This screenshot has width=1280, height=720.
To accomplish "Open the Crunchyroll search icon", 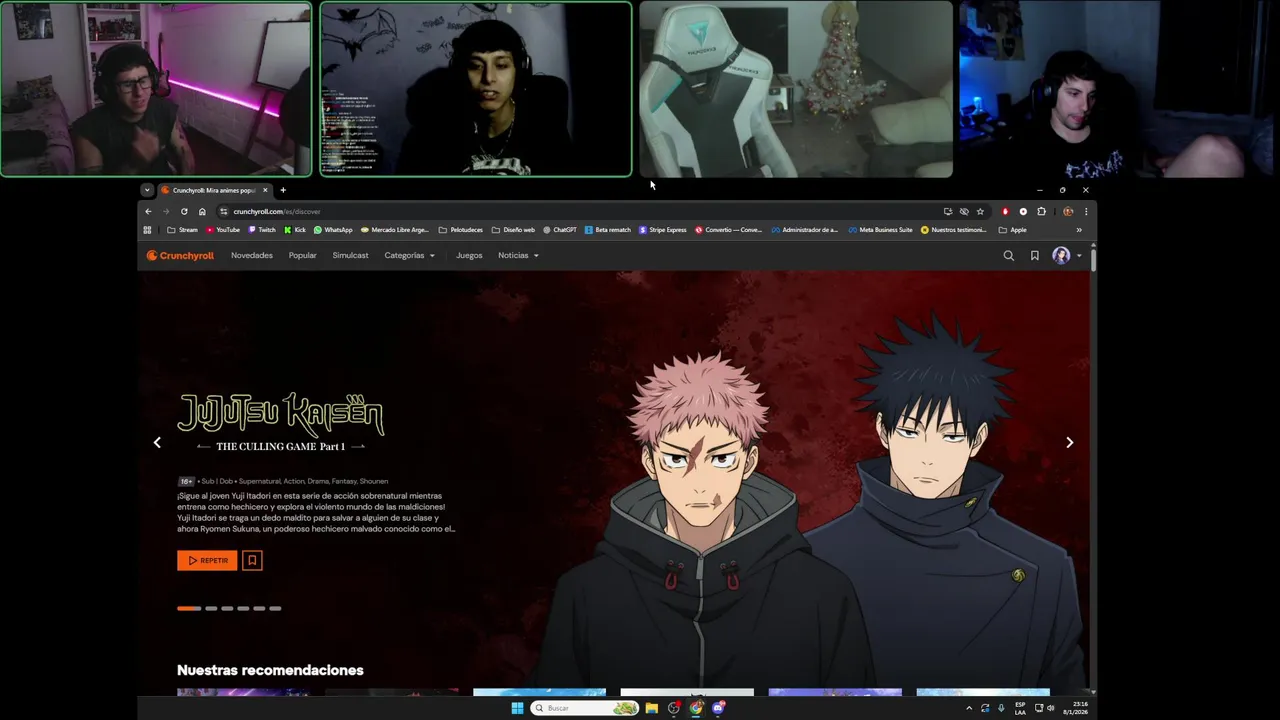I will pyautogui.click(x=1008, y=256).
